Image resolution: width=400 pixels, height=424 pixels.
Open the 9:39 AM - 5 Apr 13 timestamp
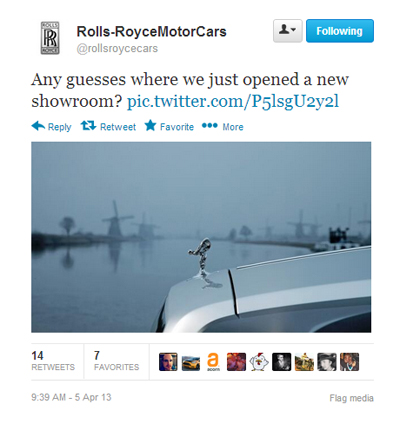pyautogui.click(x=71, y=397)
